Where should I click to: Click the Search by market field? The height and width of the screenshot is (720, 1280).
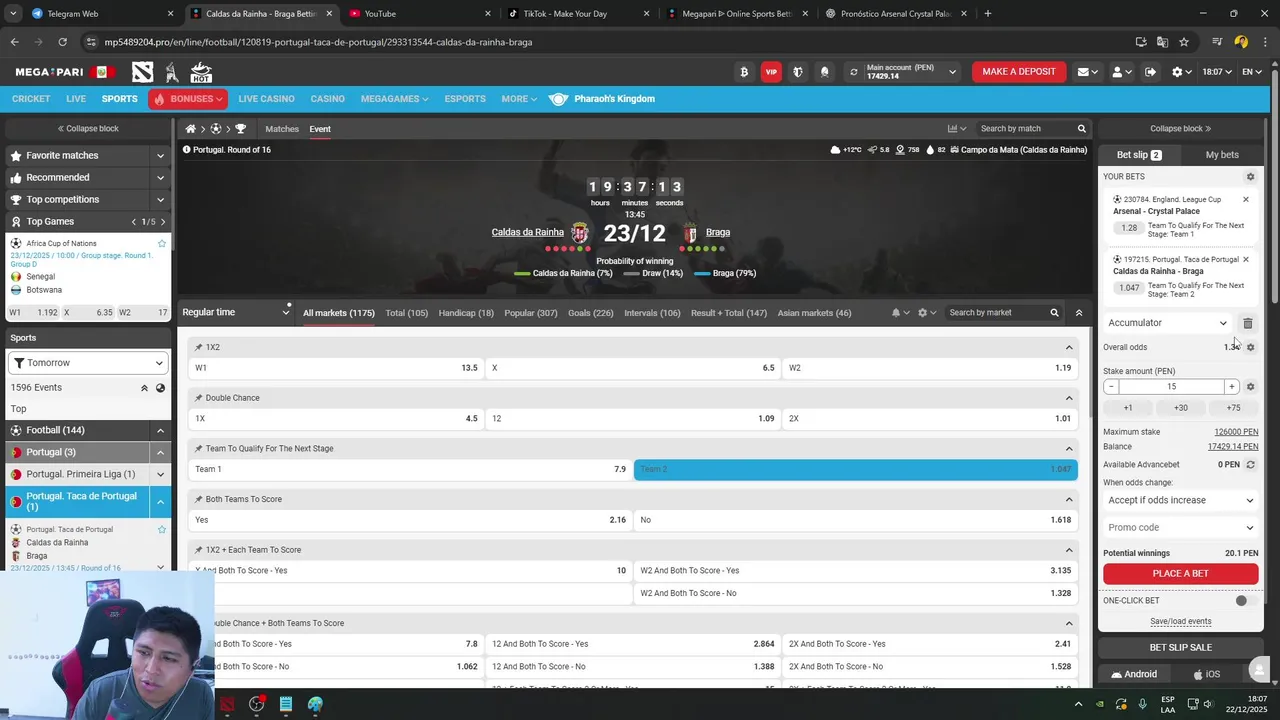[996, 313]
